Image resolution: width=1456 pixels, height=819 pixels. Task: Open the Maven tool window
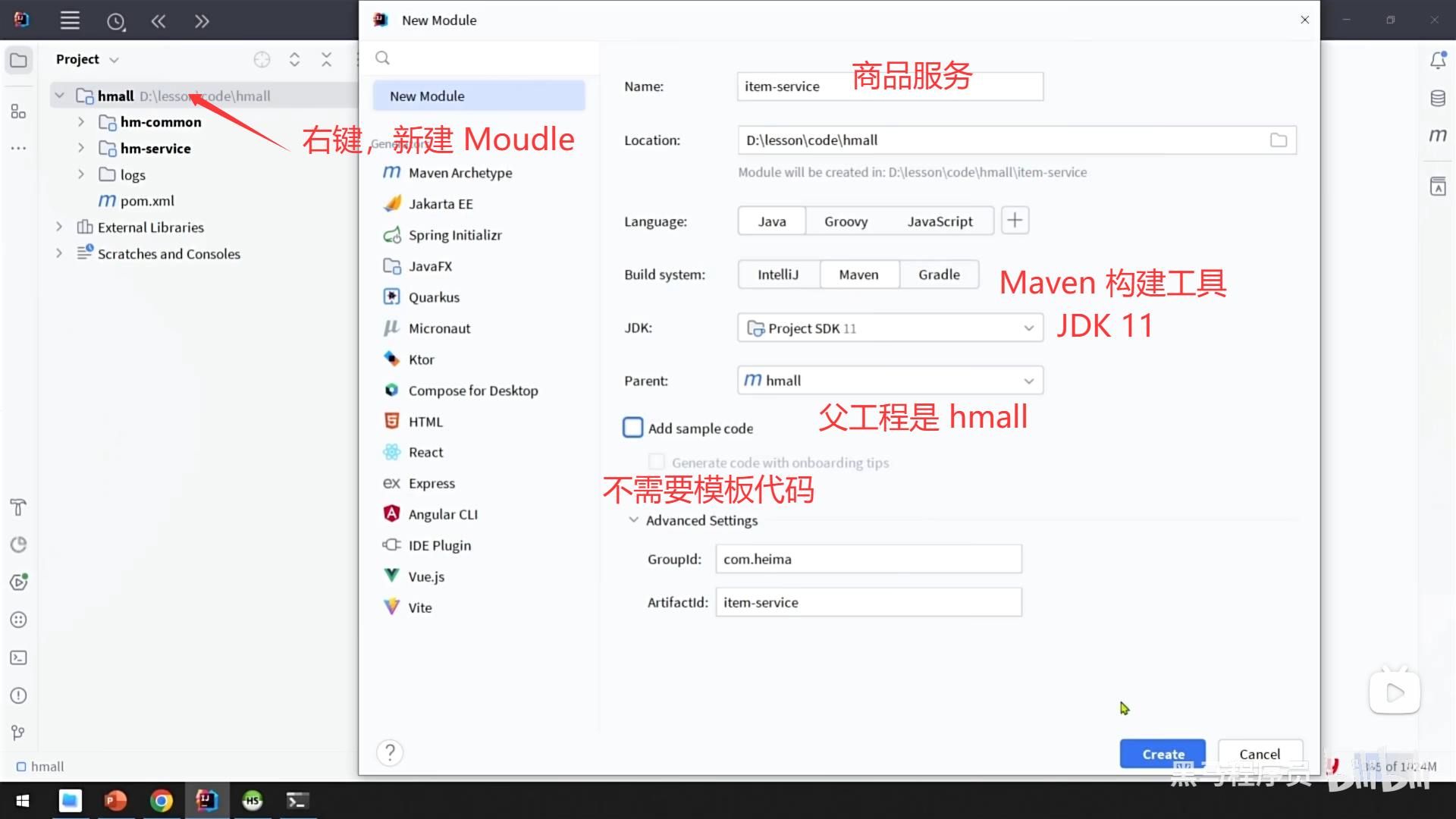coord(1439,136)
